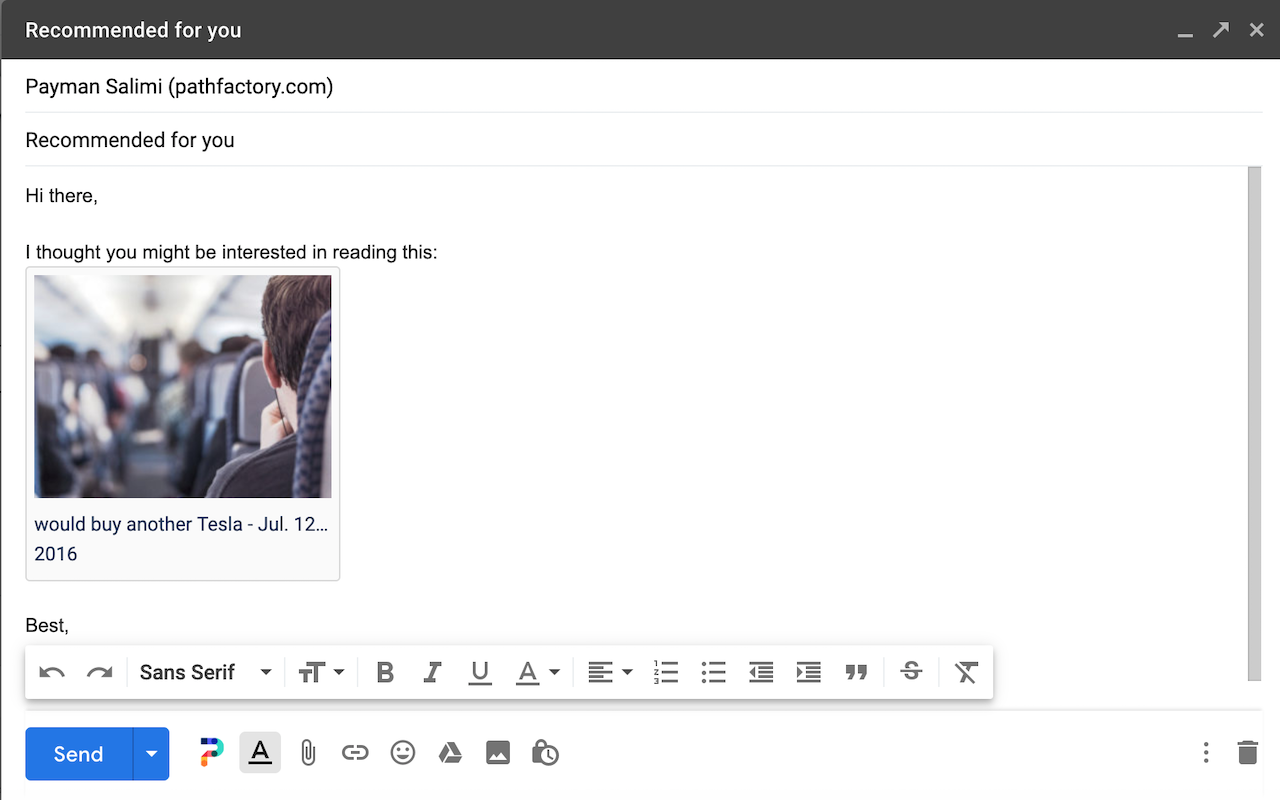Insert an emoji into the email
This screenshot has height=800, width=1280.
point(403,752)
